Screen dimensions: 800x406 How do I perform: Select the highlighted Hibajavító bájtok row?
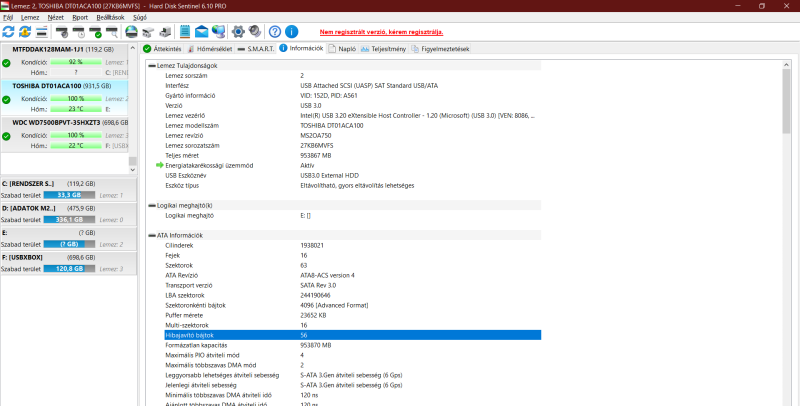pyautogui.click(x=353, y=335)
